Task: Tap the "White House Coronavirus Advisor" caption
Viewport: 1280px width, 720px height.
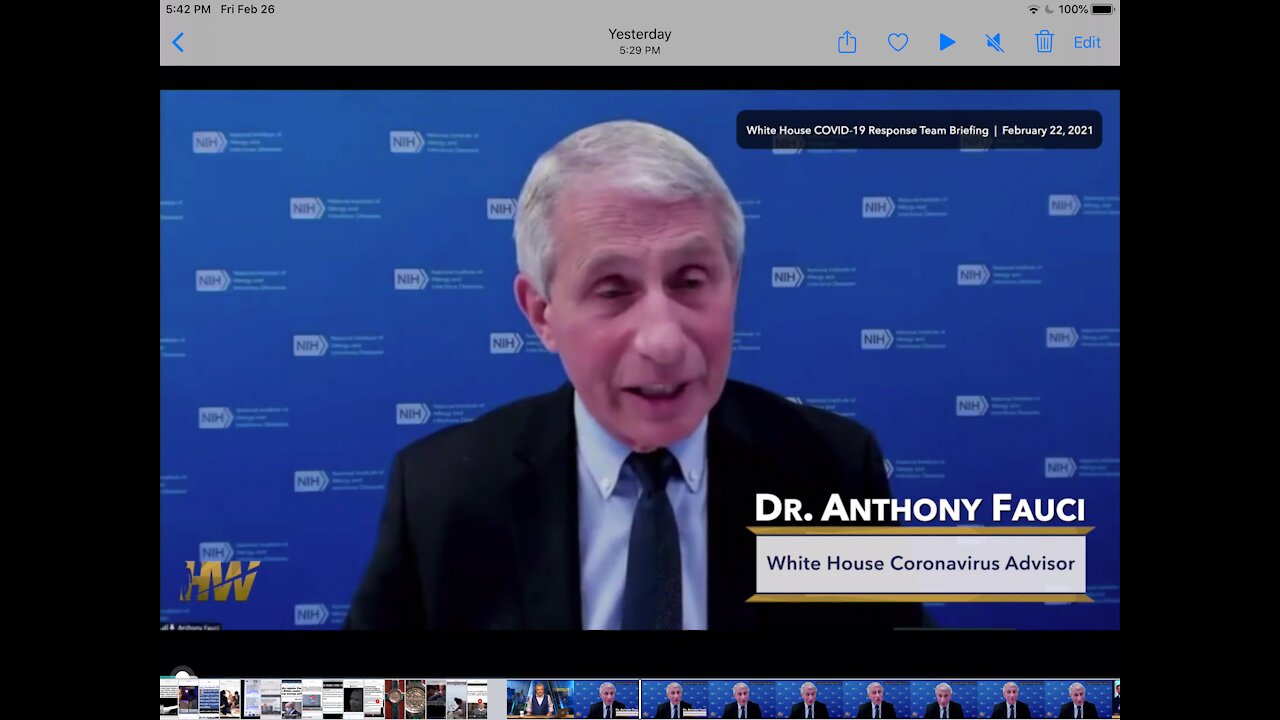Action: tap(920, 563)
